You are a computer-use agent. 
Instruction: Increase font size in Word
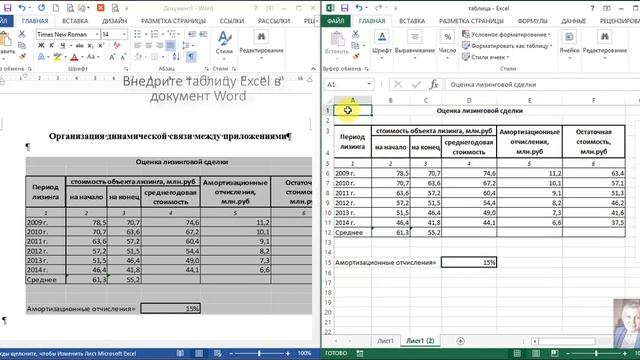tap(112, 57)
